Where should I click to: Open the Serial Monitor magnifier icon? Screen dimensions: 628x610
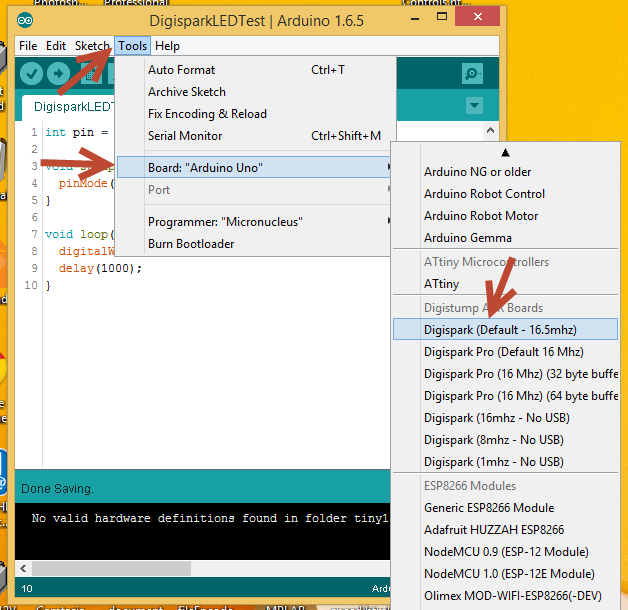[472, 74]
